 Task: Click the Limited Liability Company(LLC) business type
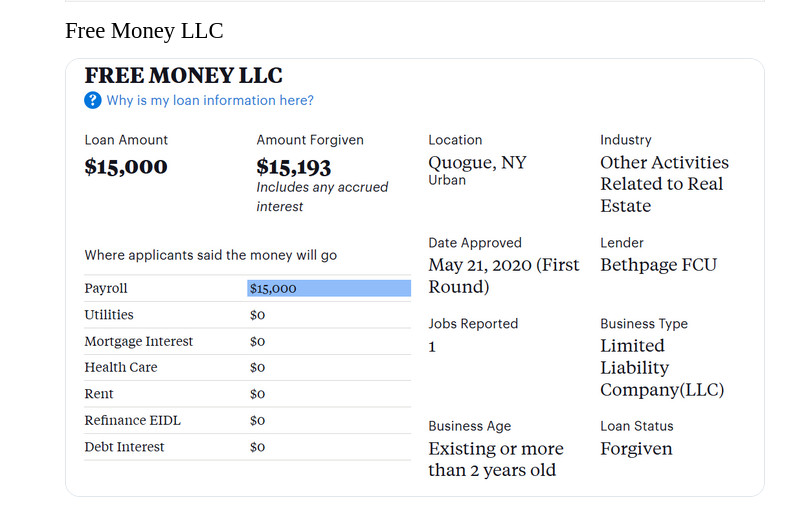(661, 367)
